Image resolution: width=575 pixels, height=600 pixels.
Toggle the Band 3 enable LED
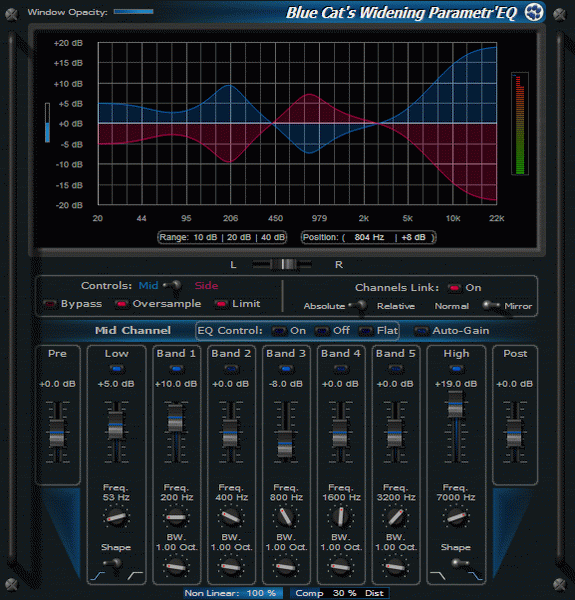pyautogui.click(x=286, y=369)
